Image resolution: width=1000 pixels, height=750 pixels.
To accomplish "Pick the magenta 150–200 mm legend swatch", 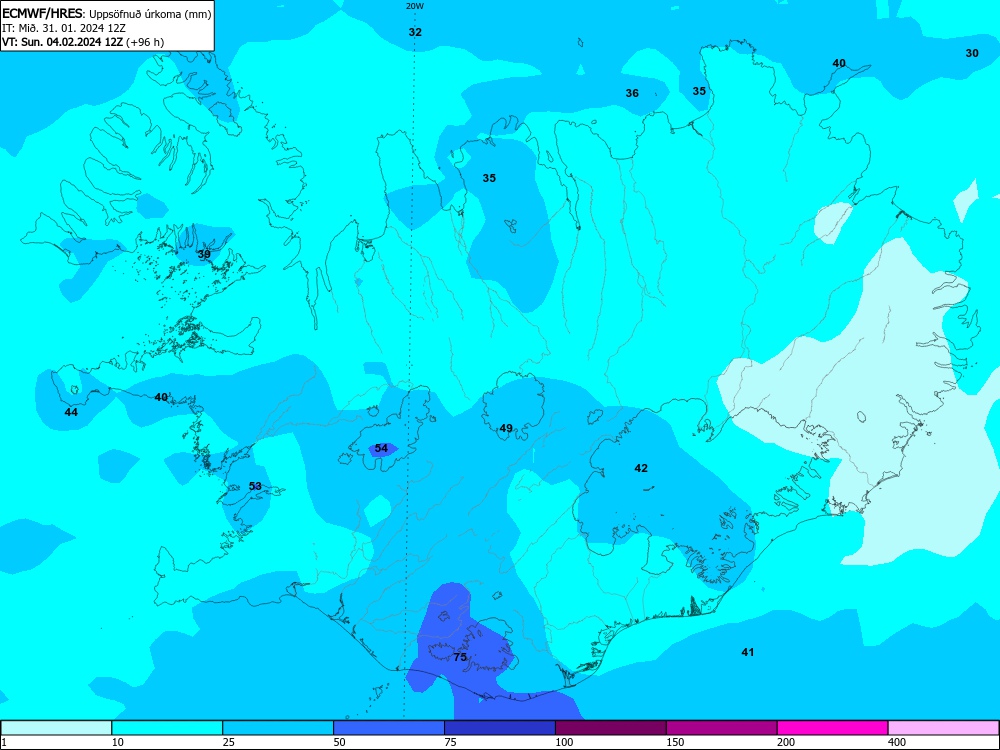I will (x=722, y=728).
